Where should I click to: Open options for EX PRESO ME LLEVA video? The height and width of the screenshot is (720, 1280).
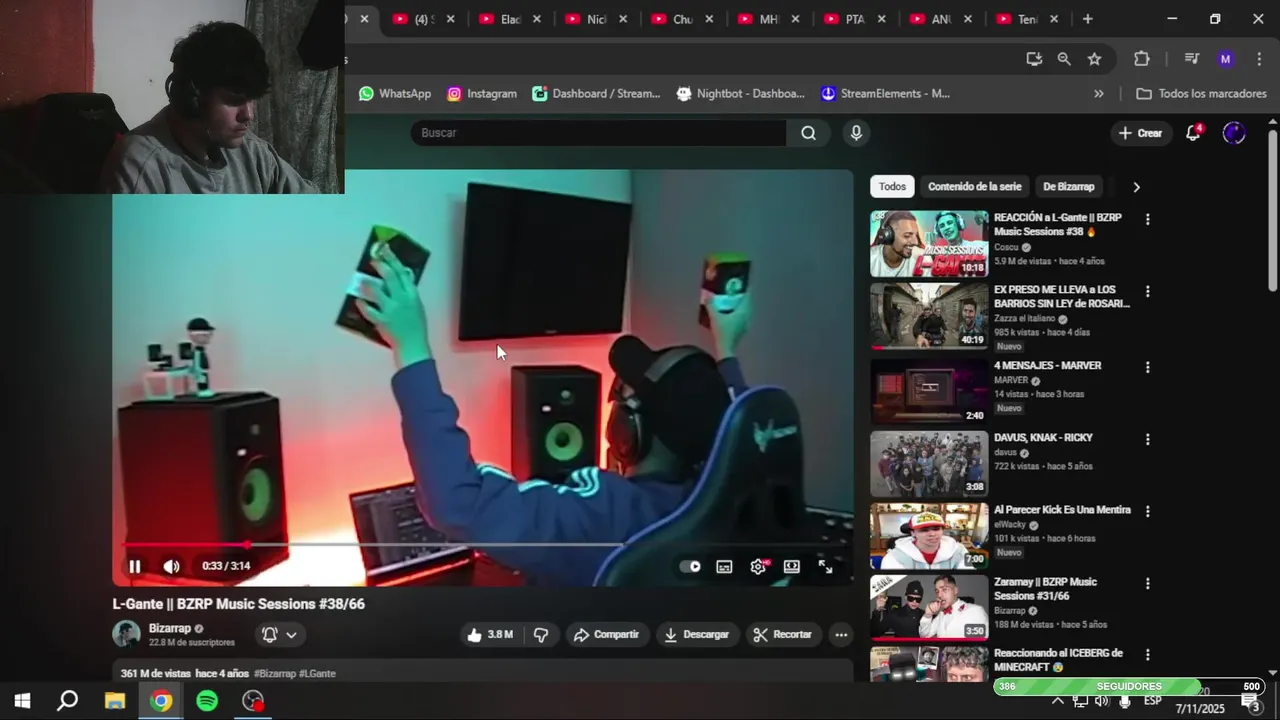click(x=1148, y=292)
